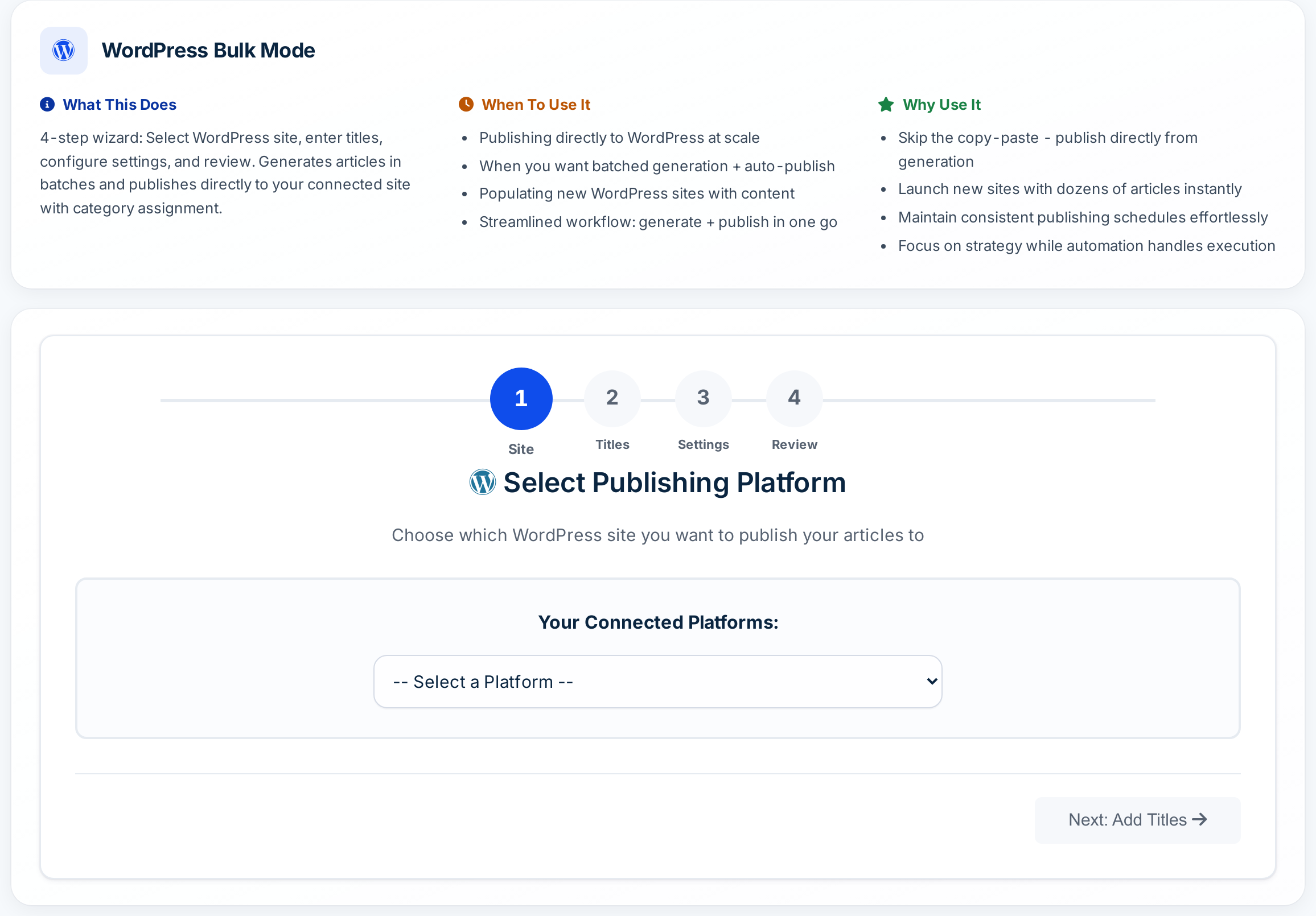Click 'Publishing directly to WordPress at scale'
Image resolution: width=1316 pixels, height=916 pixels.
(x=619, y=138)
